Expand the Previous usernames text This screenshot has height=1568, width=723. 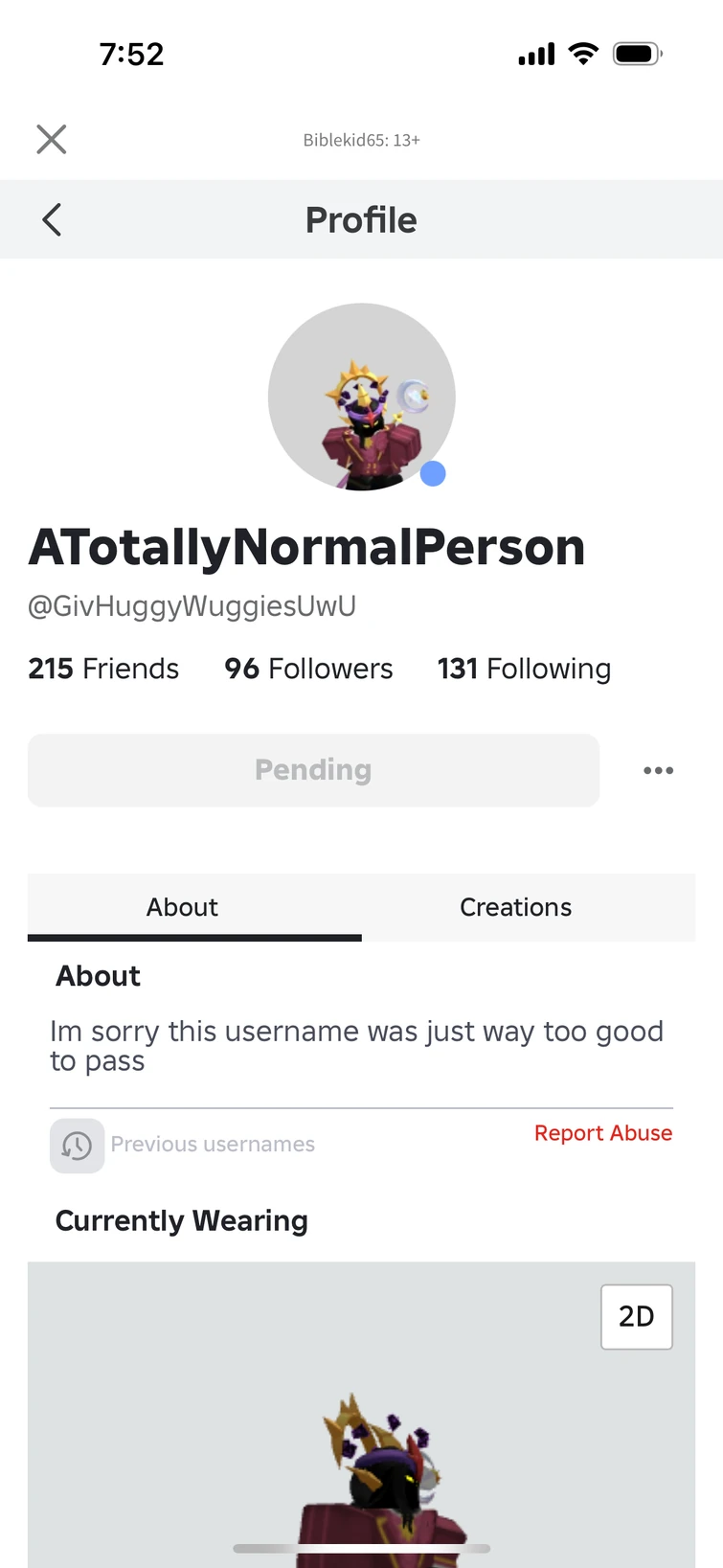[213, 1144]
